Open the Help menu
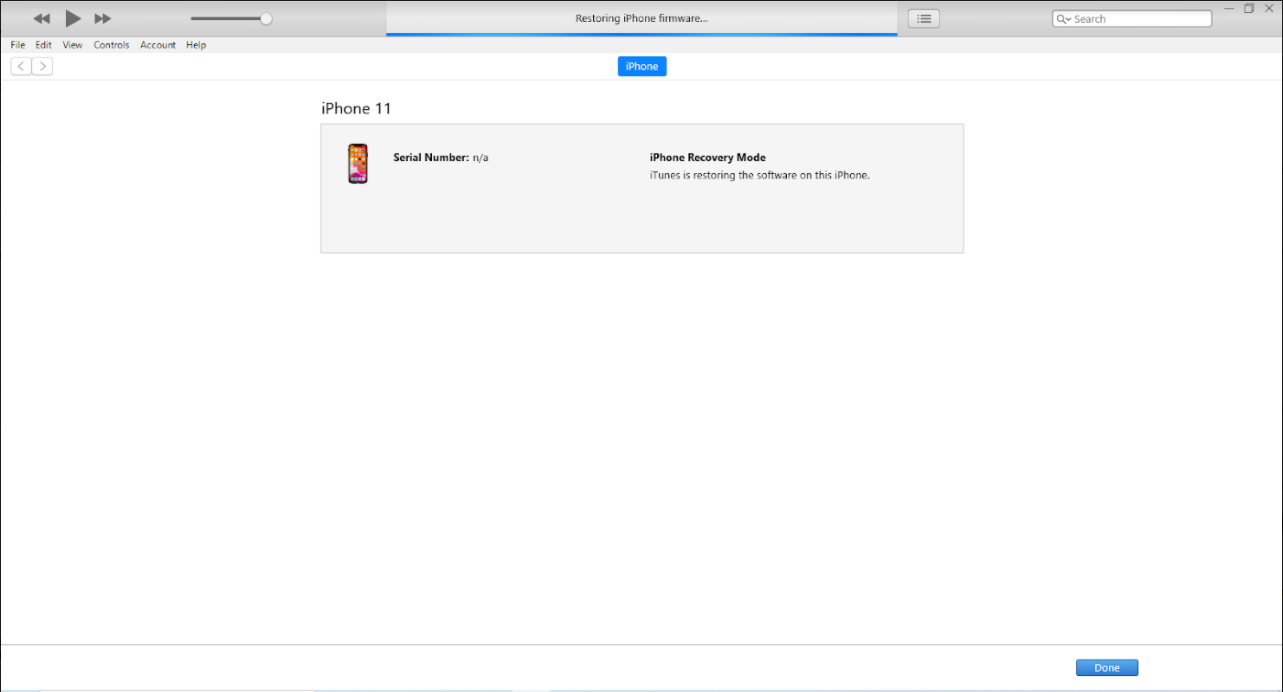The image size is (1283, 692). click(x=196, y=45)
